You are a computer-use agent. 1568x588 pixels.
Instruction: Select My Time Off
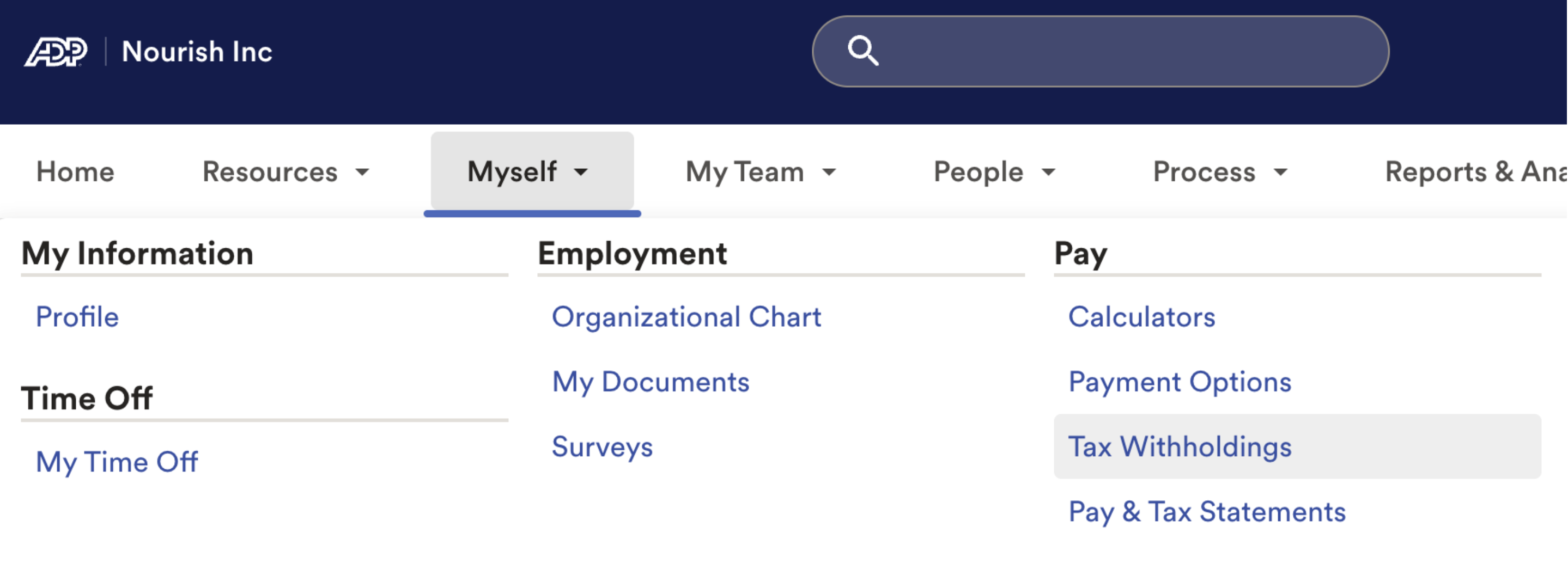[117, 462]
